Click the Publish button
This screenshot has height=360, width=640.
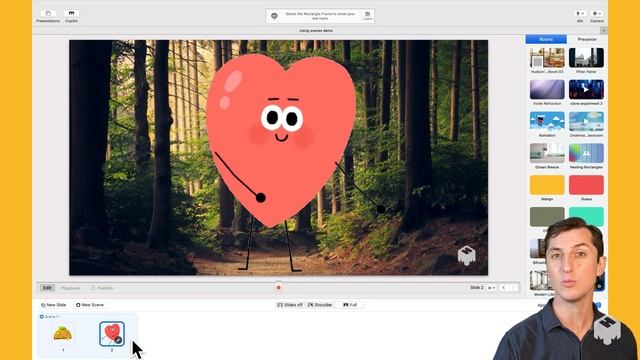pyautogui.click(x=102, y=288)
